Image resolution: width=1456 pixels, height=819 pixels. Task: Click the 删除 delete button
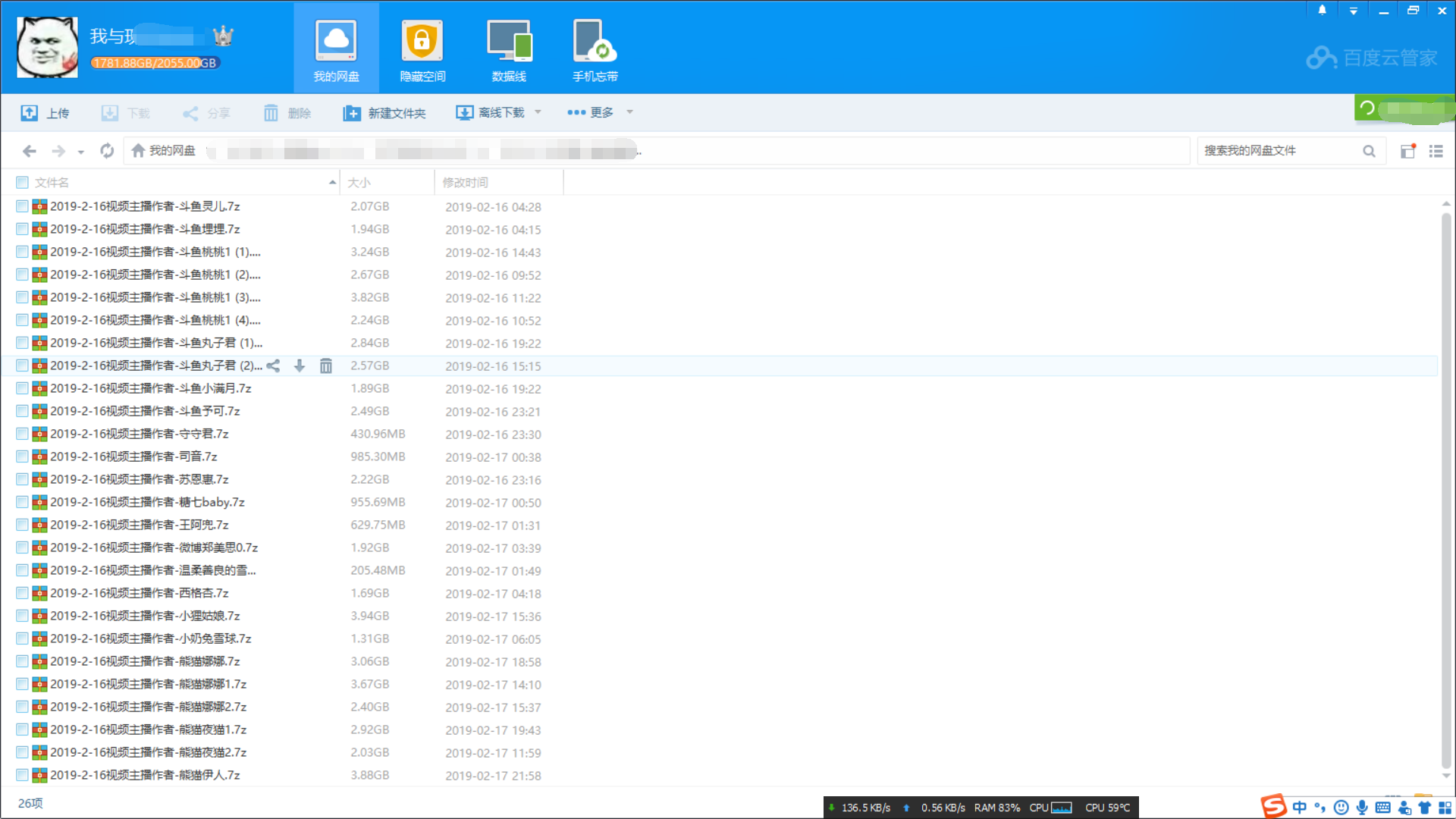pos(287,113)
